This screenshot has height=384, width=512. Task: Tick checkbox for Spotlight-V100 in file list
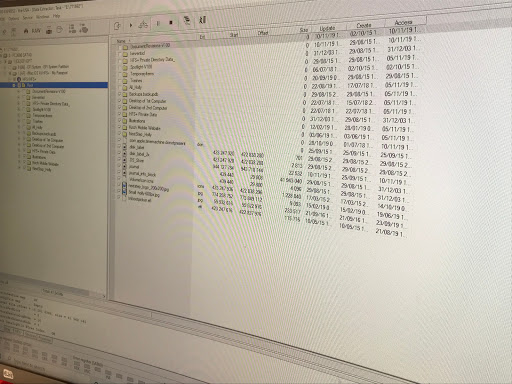click(x=120, y=68)
